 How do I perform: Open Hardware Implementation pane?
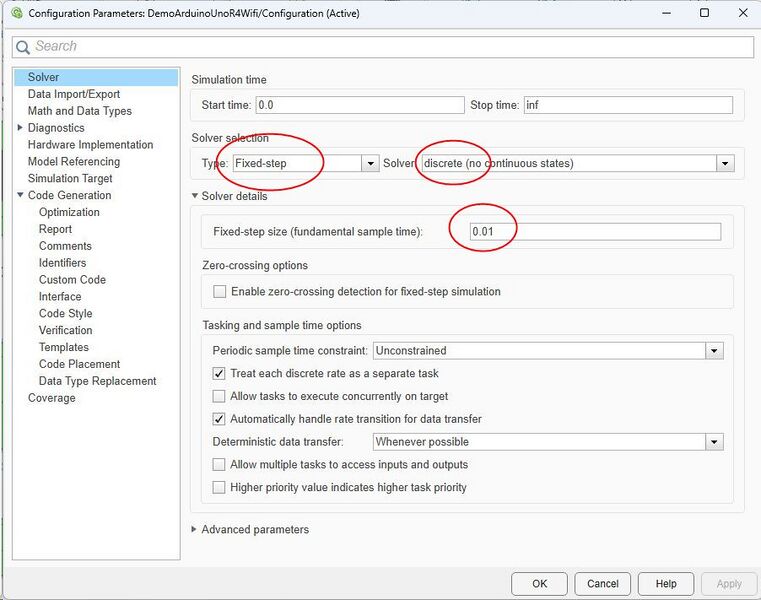click(x=90, y=145)
